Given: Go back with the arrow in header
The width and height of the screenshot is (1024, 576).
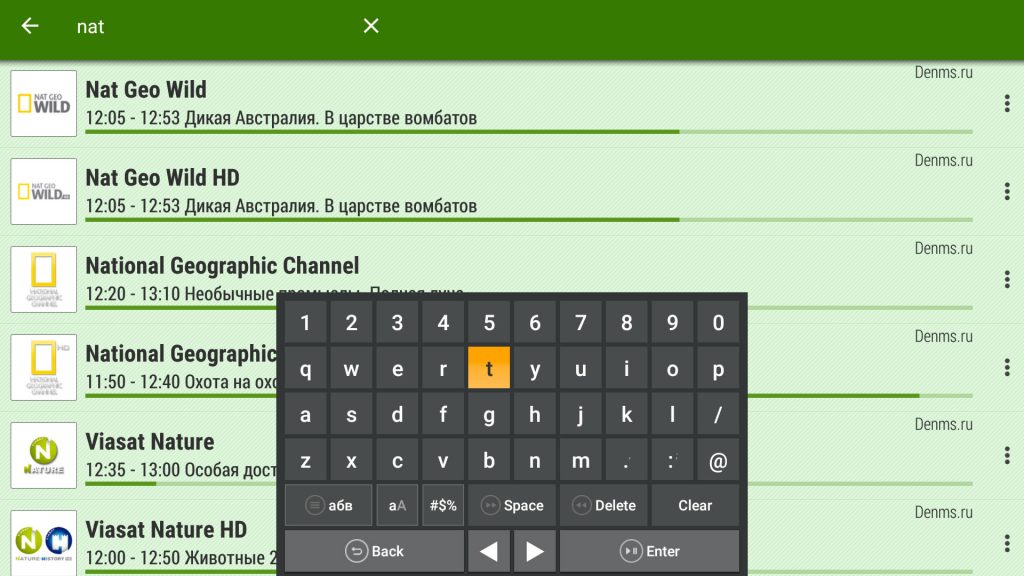Looking at the screenshot, I should 30,26.
